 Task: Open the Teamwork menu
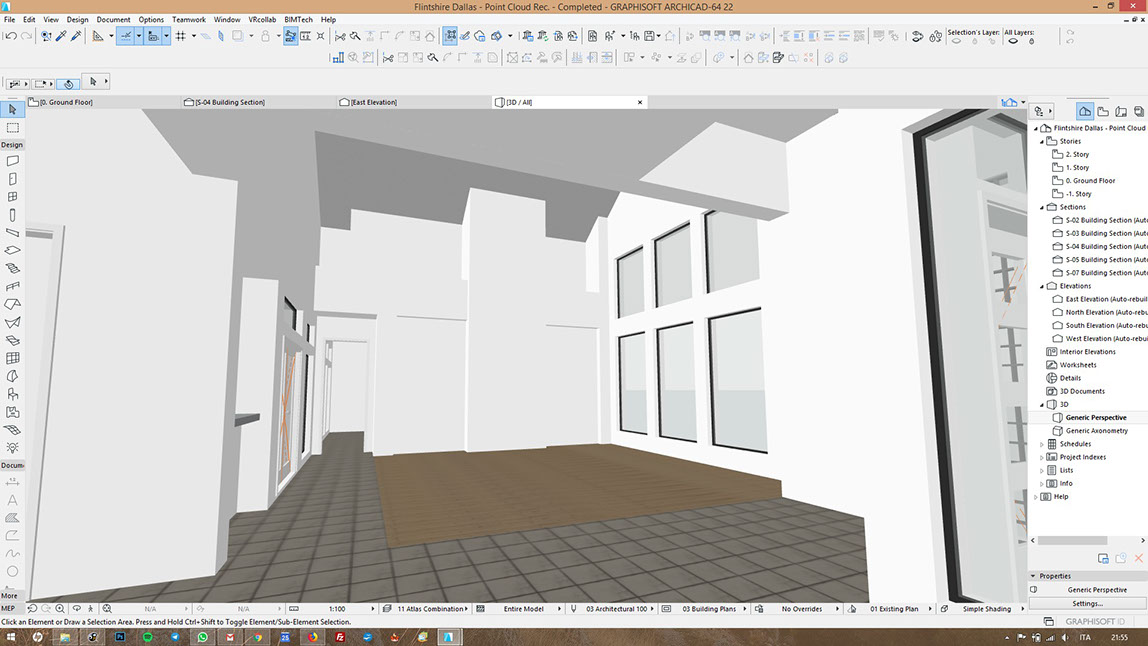pyautogui.click(x=187, y=19)
